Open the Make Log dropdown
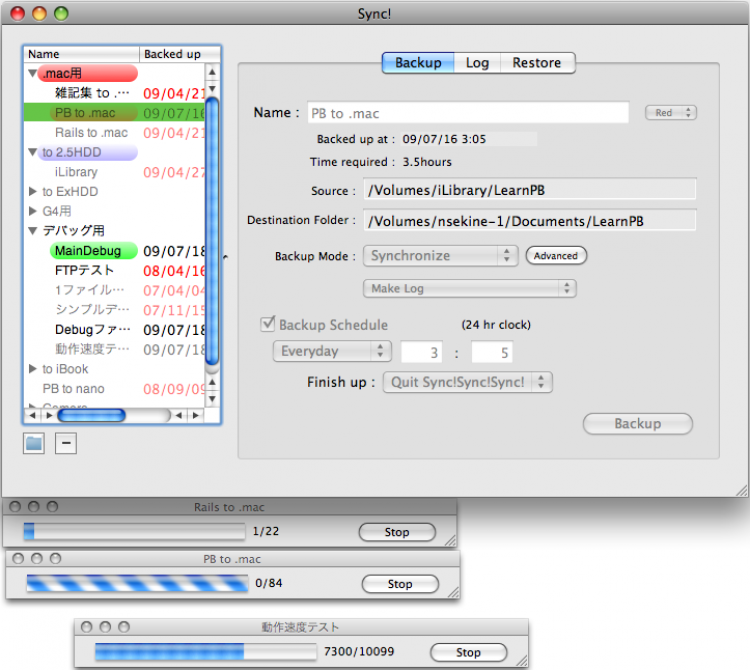The height and width of the screenshot is (670, 750). [470, 288]
